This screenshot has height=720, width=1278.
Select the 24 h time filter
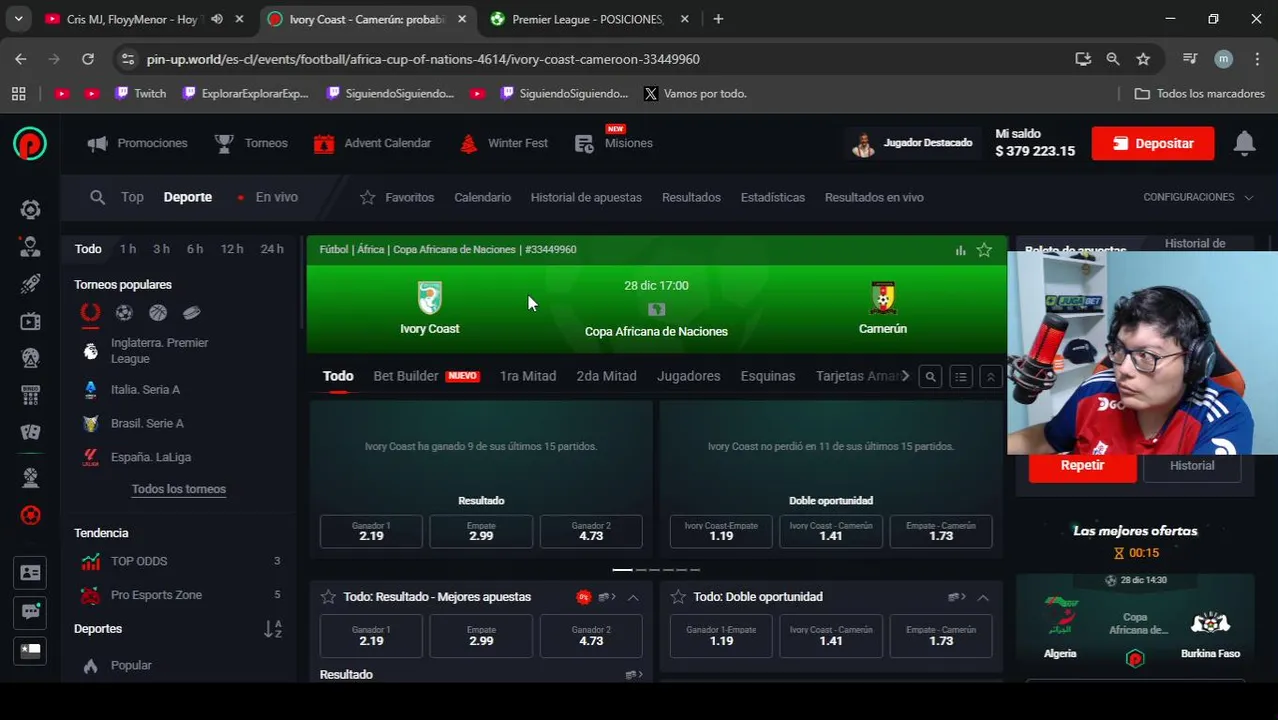point(272,249)
